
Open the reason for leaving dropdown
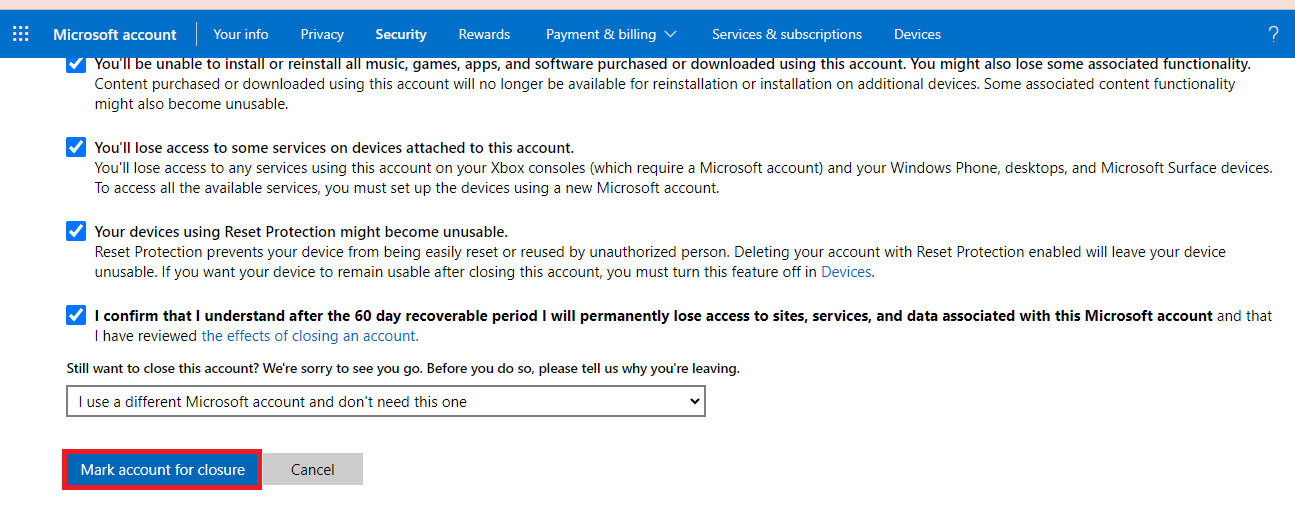tap(386, 402)
